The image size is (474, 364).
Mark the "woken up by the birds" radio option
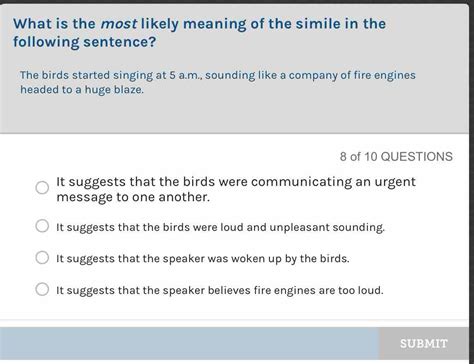click(42, 257)
